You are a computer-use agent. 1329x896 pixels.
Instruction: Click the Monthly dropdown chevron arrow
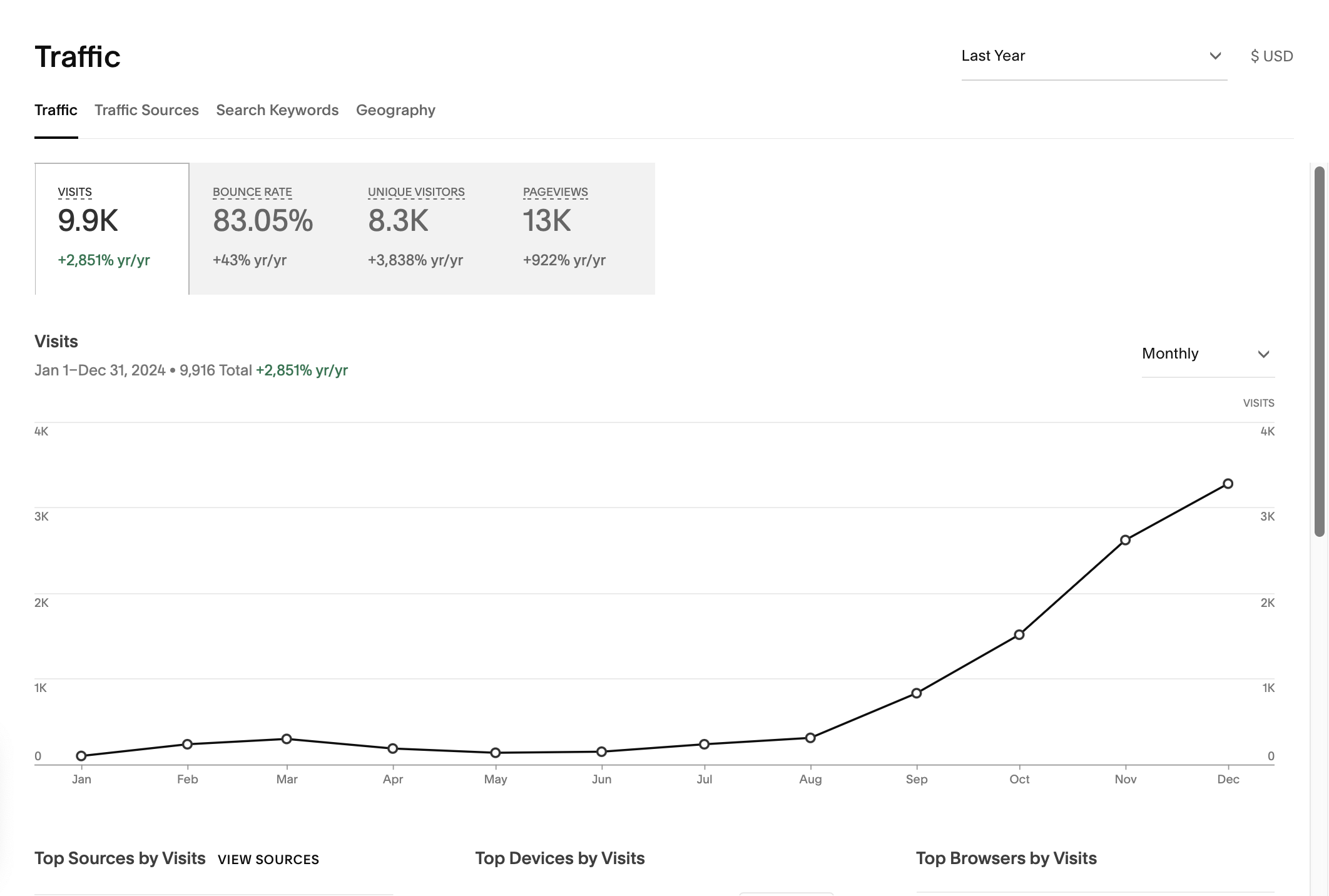tap(1263, 354)
